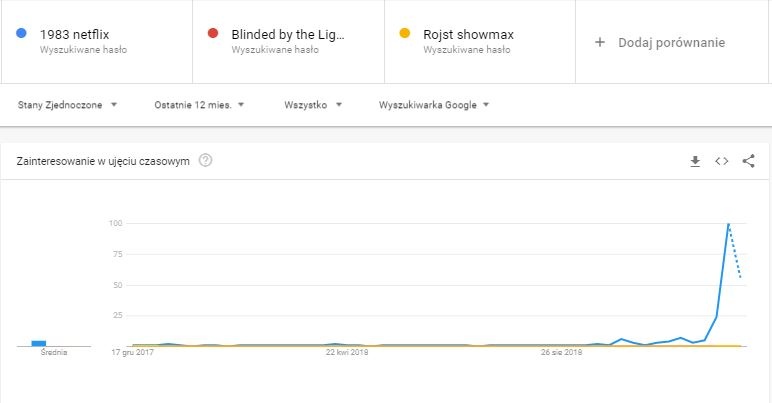Open the help question mark icon
The height and width of the screenshot is (403, 772).
[x=205, y=160]
